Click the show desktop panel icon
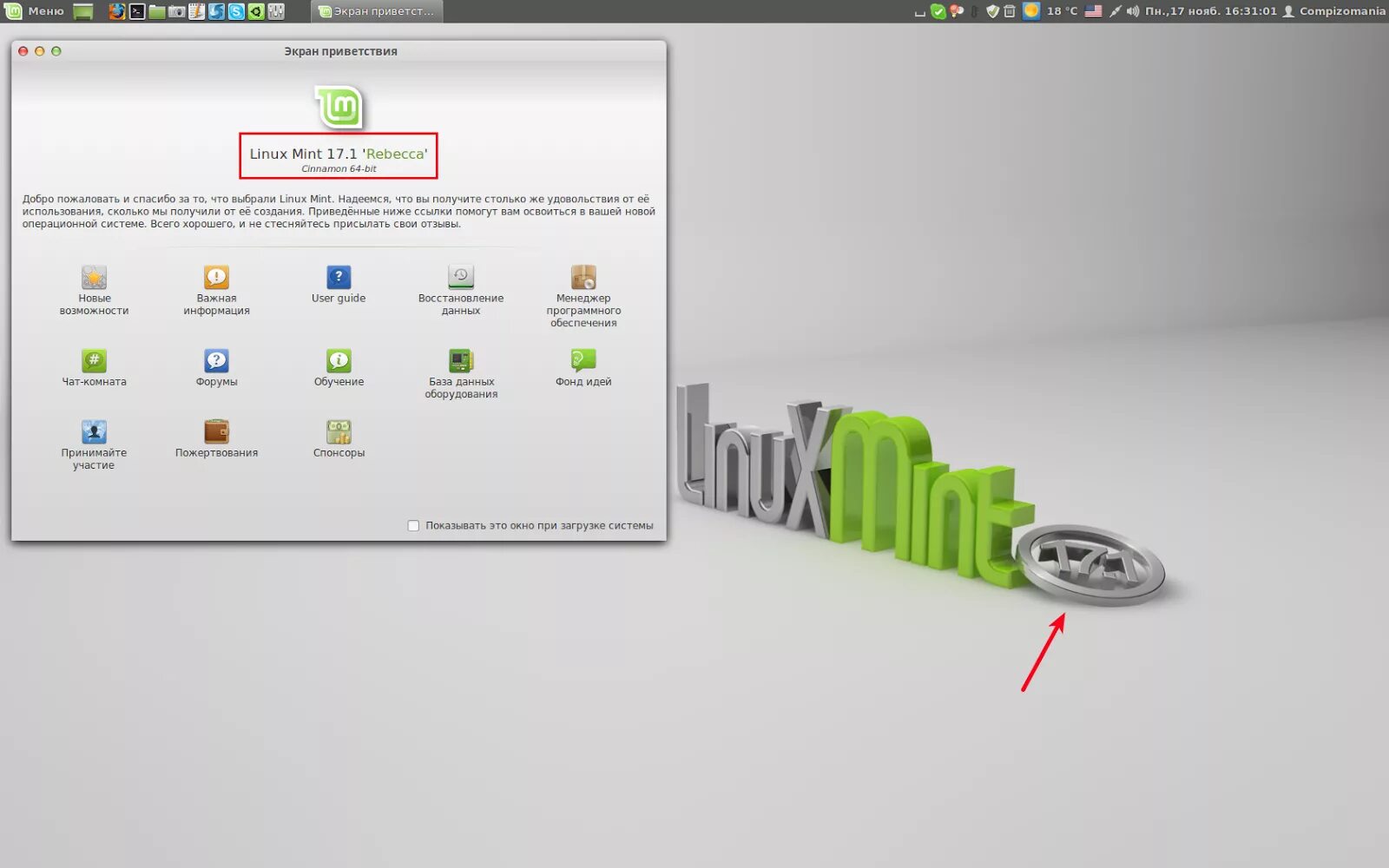Image resolution: width=1389 pixels, height=868 pixels. point(83,11)
